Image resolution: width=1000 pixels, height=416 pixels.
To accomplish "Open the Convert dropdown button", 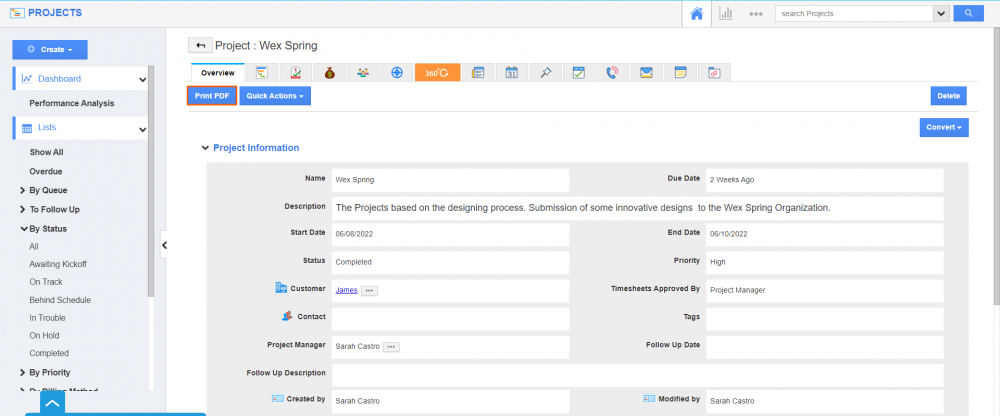I will [x=944, y=128].
